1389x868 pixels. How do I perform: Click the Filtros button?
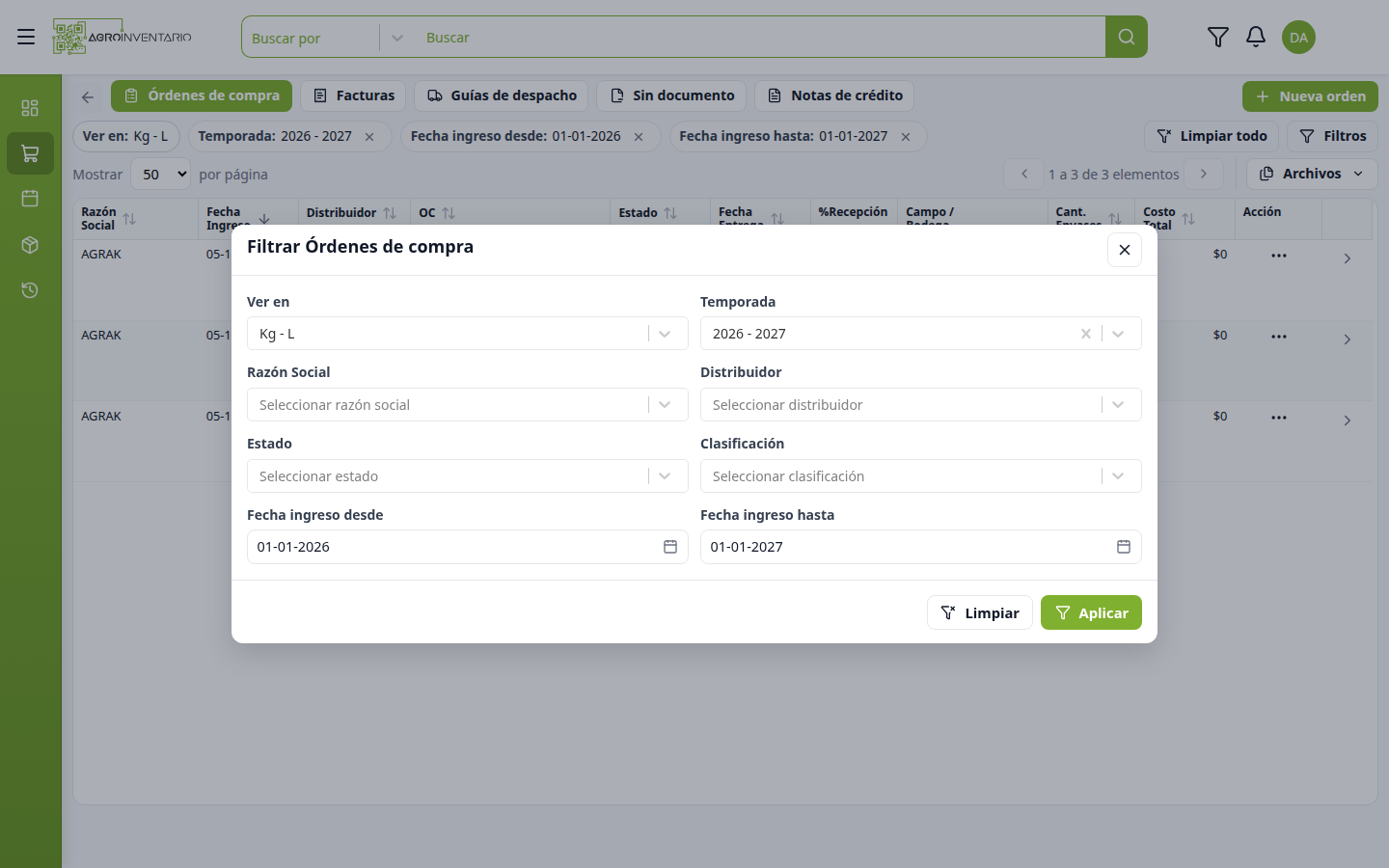[1332, 137]
